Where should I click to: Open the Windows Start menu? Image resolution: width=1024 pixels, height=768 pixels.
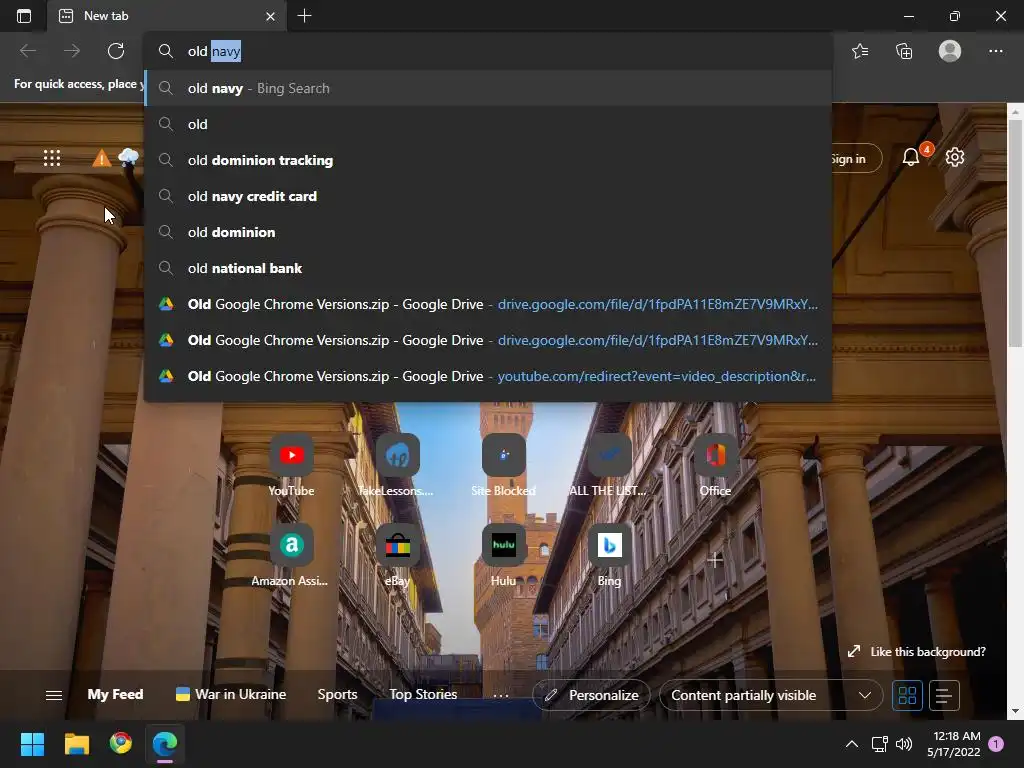[32, 744]
